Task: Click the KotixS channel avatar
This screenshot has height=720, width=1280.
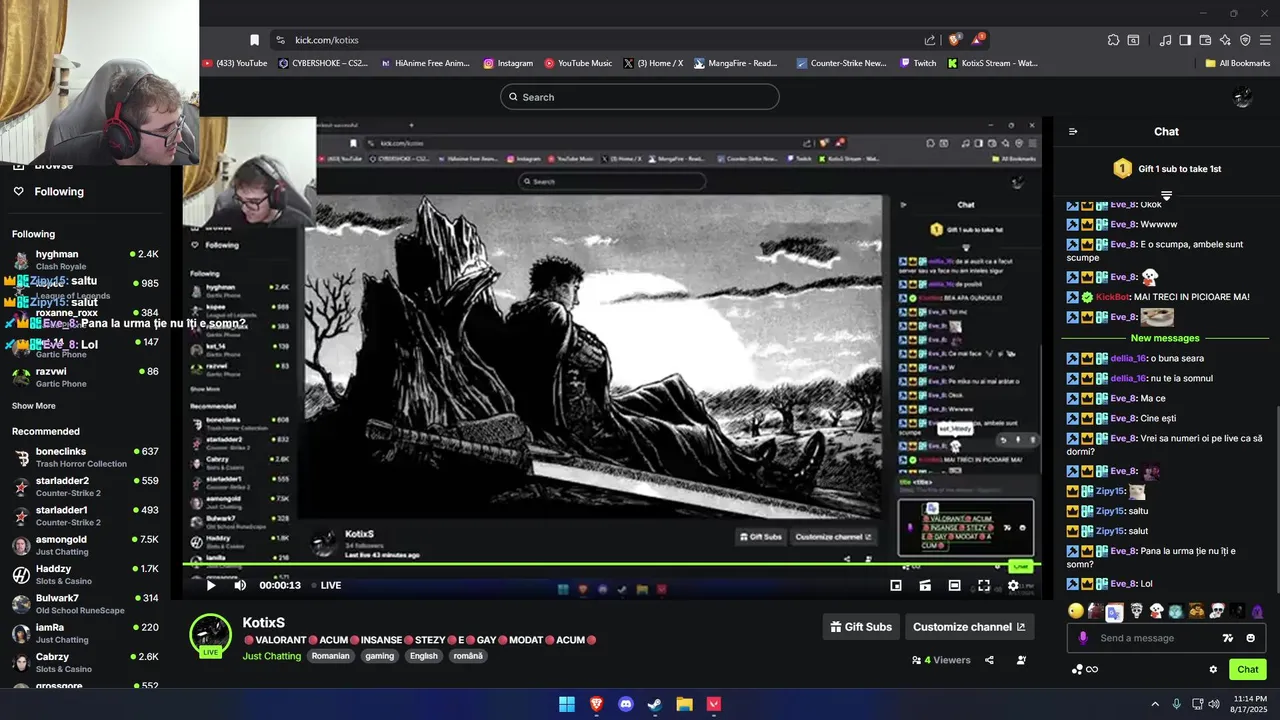Action: coord(210,636)
